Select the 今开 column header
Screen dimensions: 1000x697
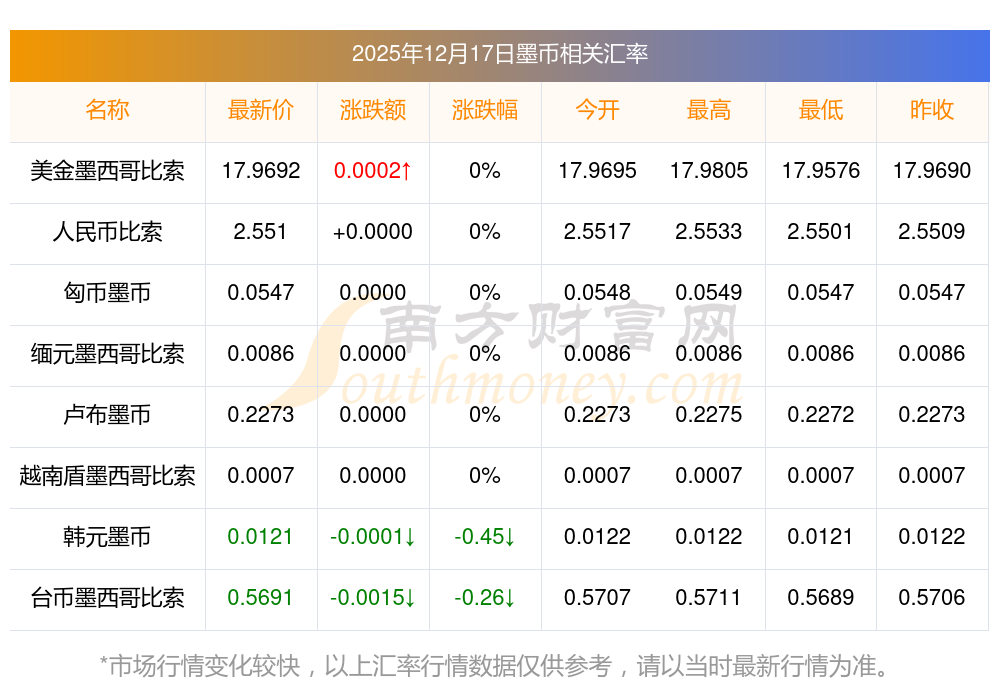click(597, 110)
